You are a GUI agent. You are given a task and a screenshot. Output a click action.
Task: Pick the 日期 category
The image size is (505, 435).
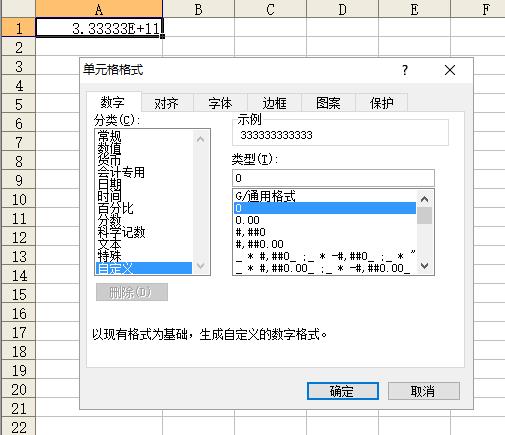144,184
